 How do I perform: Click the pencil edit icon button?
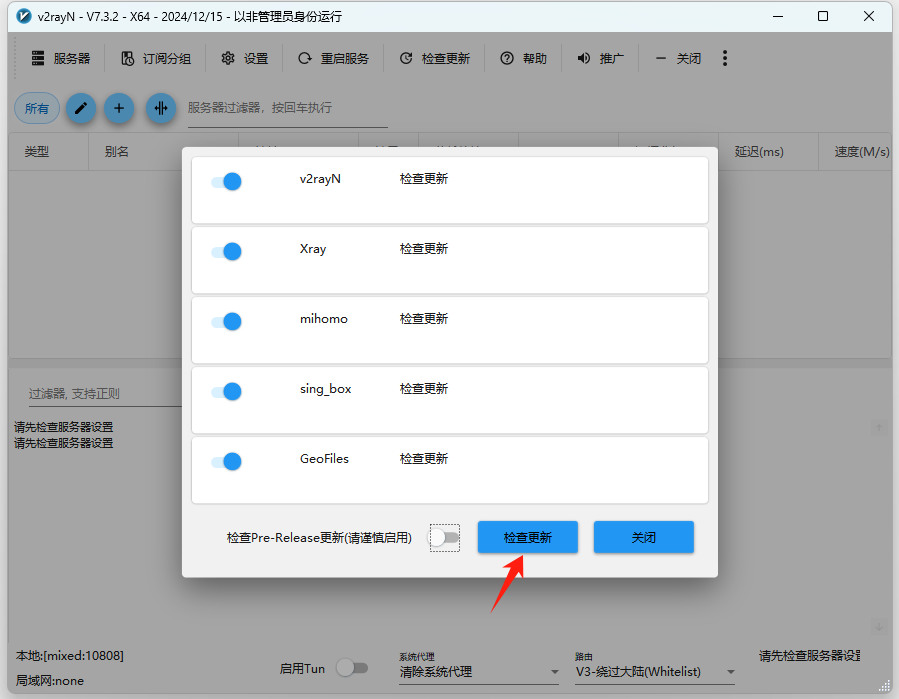[x=81, y=108]
